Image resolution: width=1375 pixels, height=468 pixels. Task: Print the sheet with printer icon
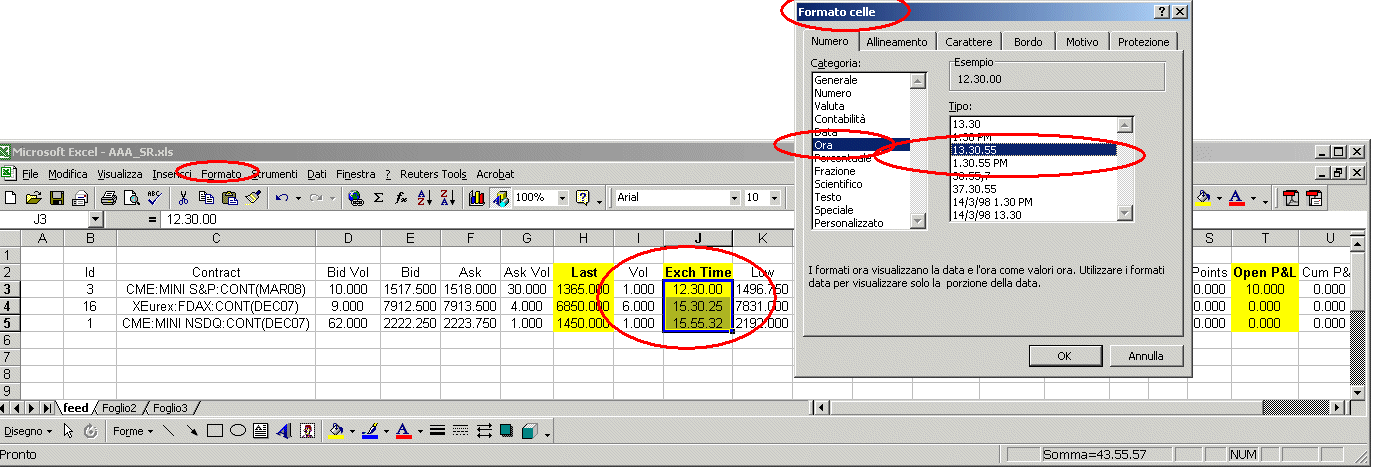[x=108, y=198]
